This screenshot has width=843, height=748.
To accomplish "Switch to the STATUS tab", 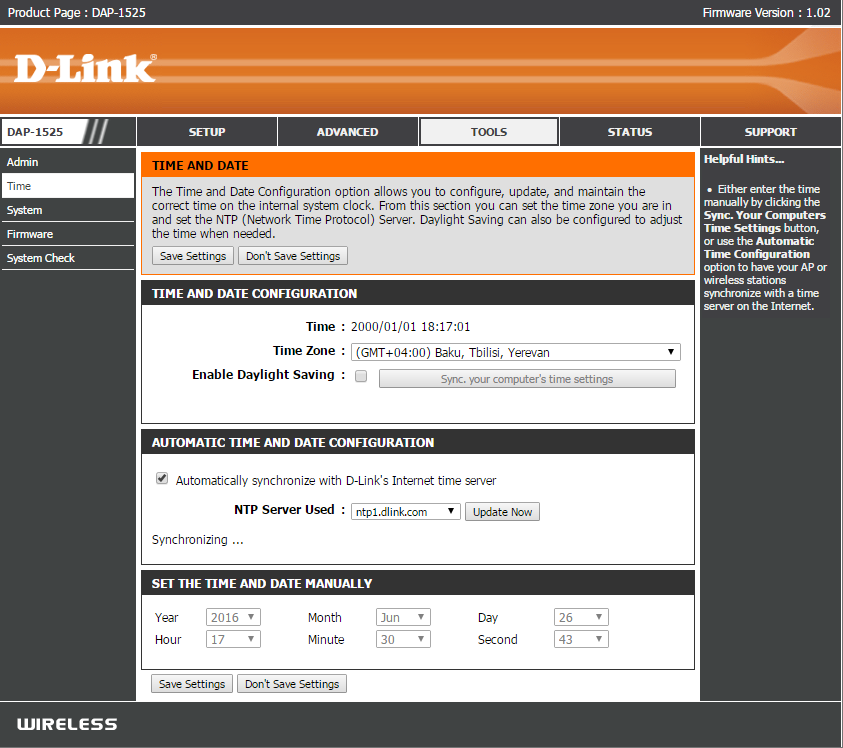I will (x=630, y=132).
